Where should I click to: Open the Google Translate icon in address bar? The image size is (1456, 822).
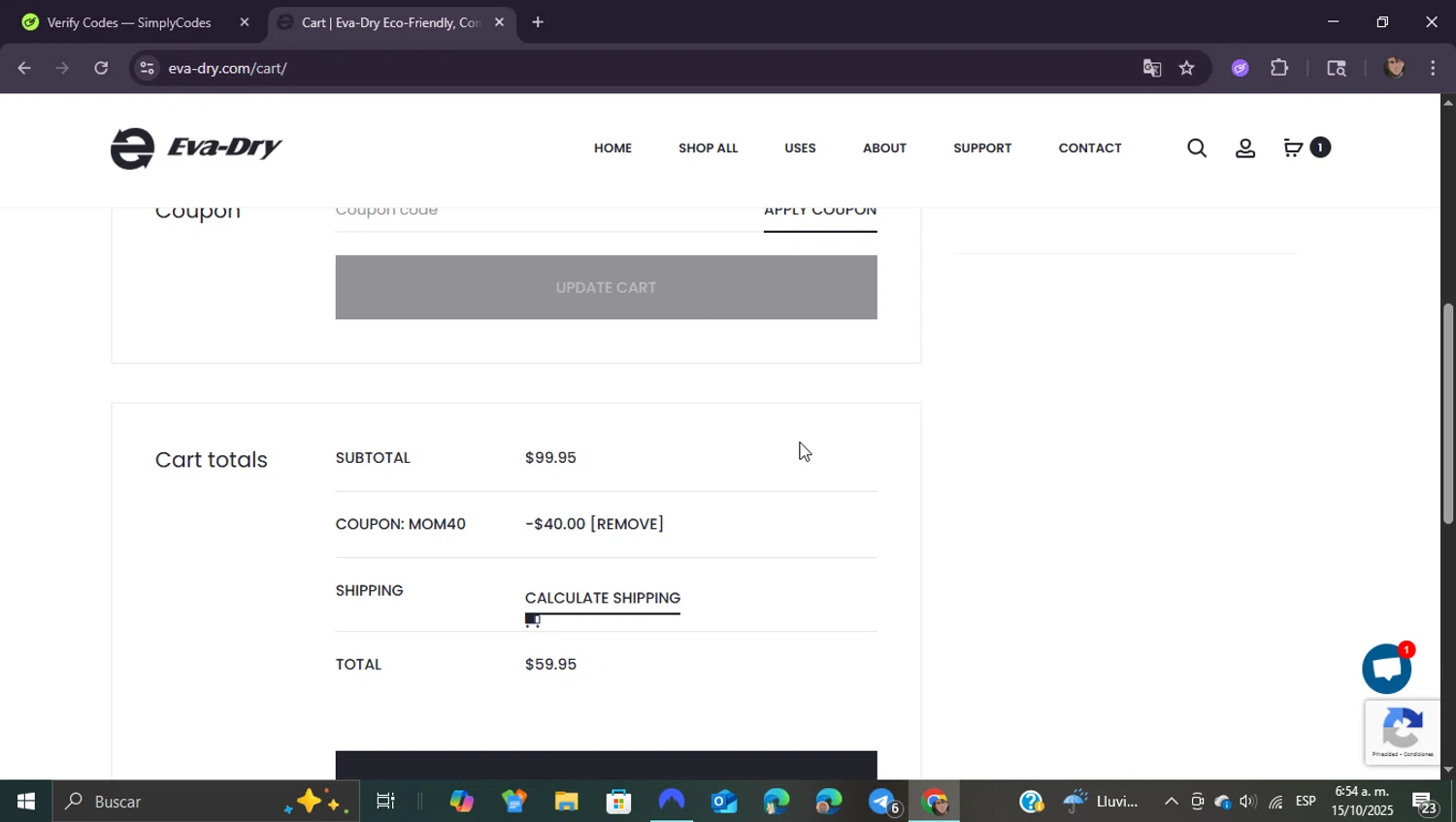pos(1152,68)
